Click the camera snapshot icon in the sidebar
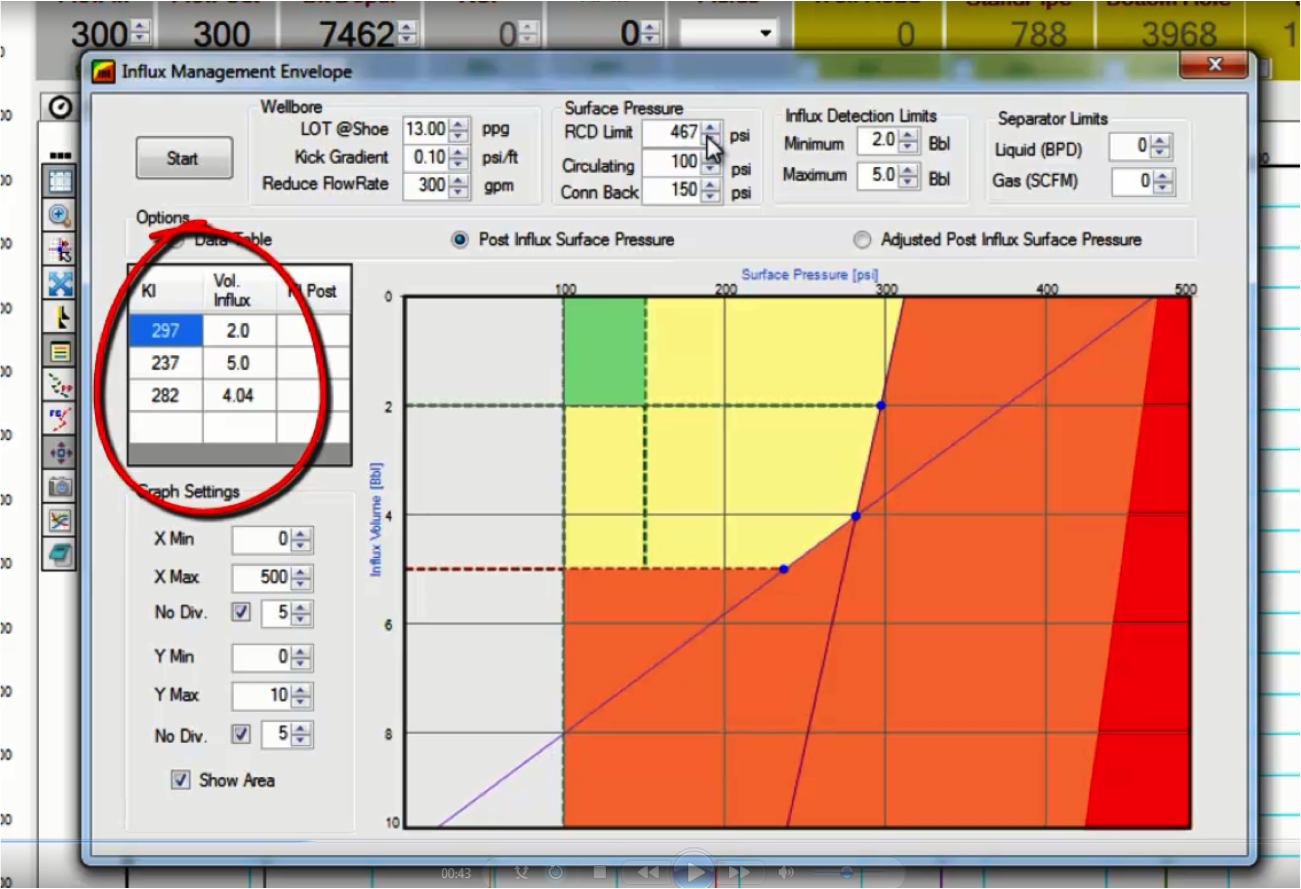Image resolution: width=1301 pixels, height=889 pixels. click(60, 485)
